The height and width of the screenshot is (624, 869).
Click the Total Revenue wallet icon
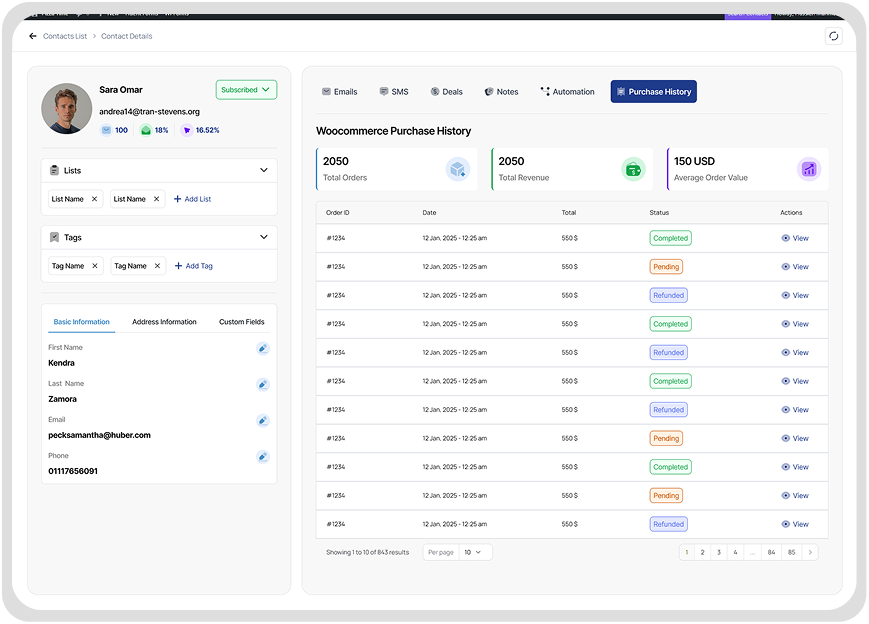pos(633,169)
